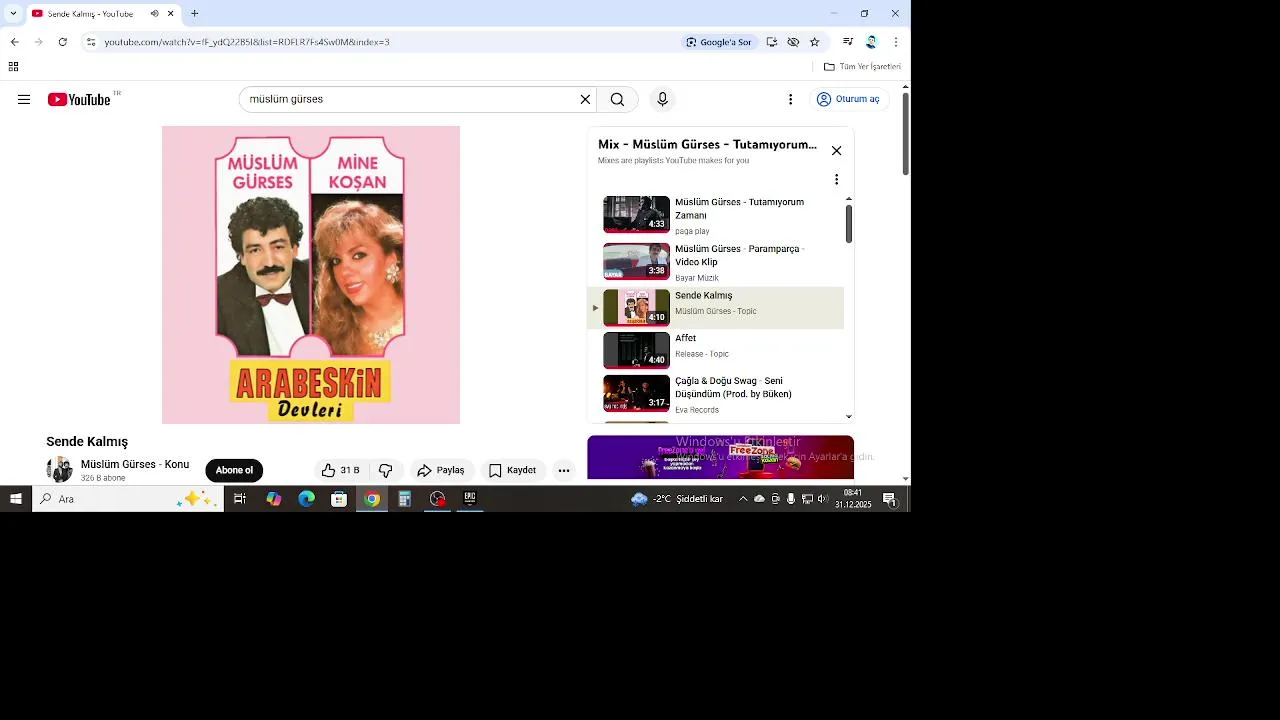Open the volume control in the tray
The width and height of the screenshot is (1280, 720).
click(x=823, y=499)
